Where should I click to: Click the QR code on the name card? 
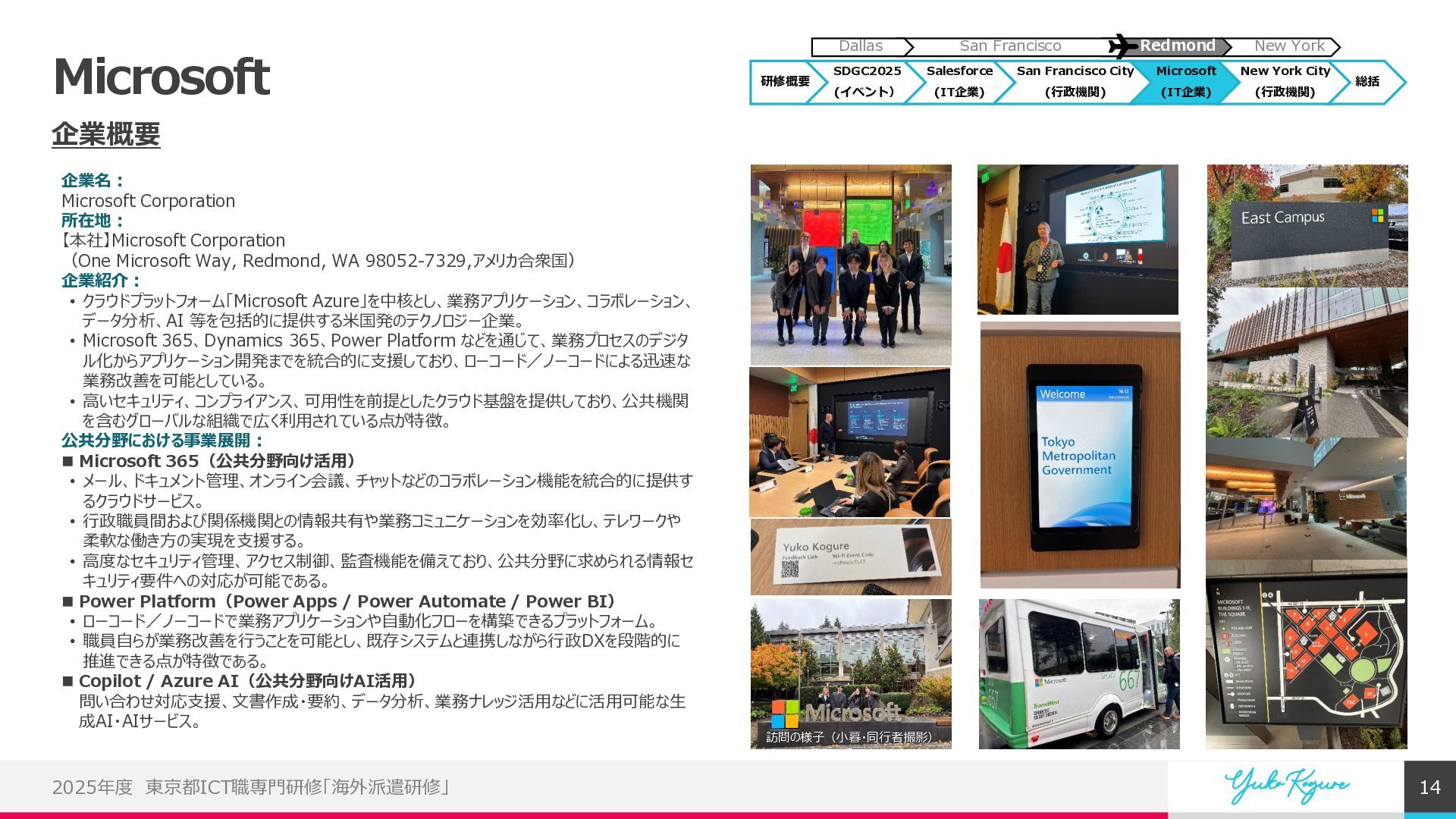tap(790, 570)
